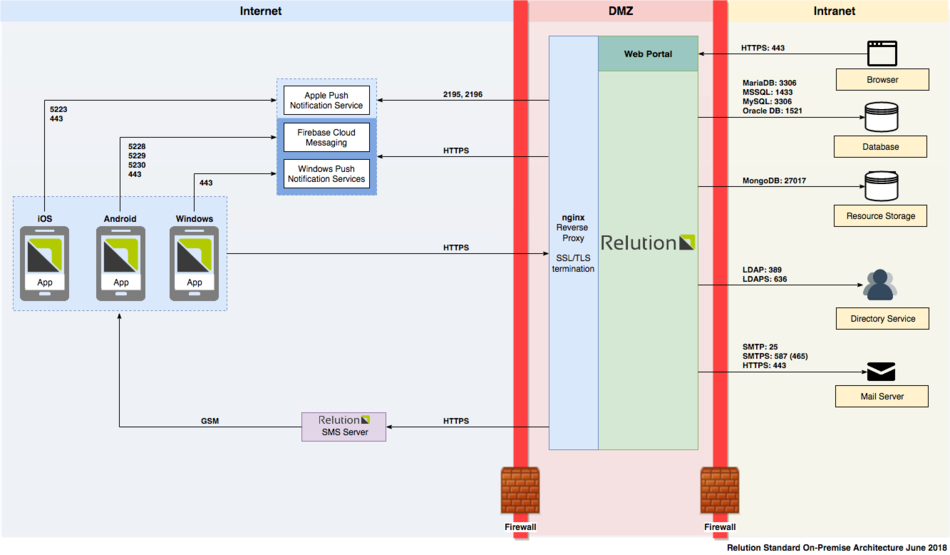The width and height of the screenshot is (950, 555).
Task: Click the Web Portal block
Action: tap(648, 54)
